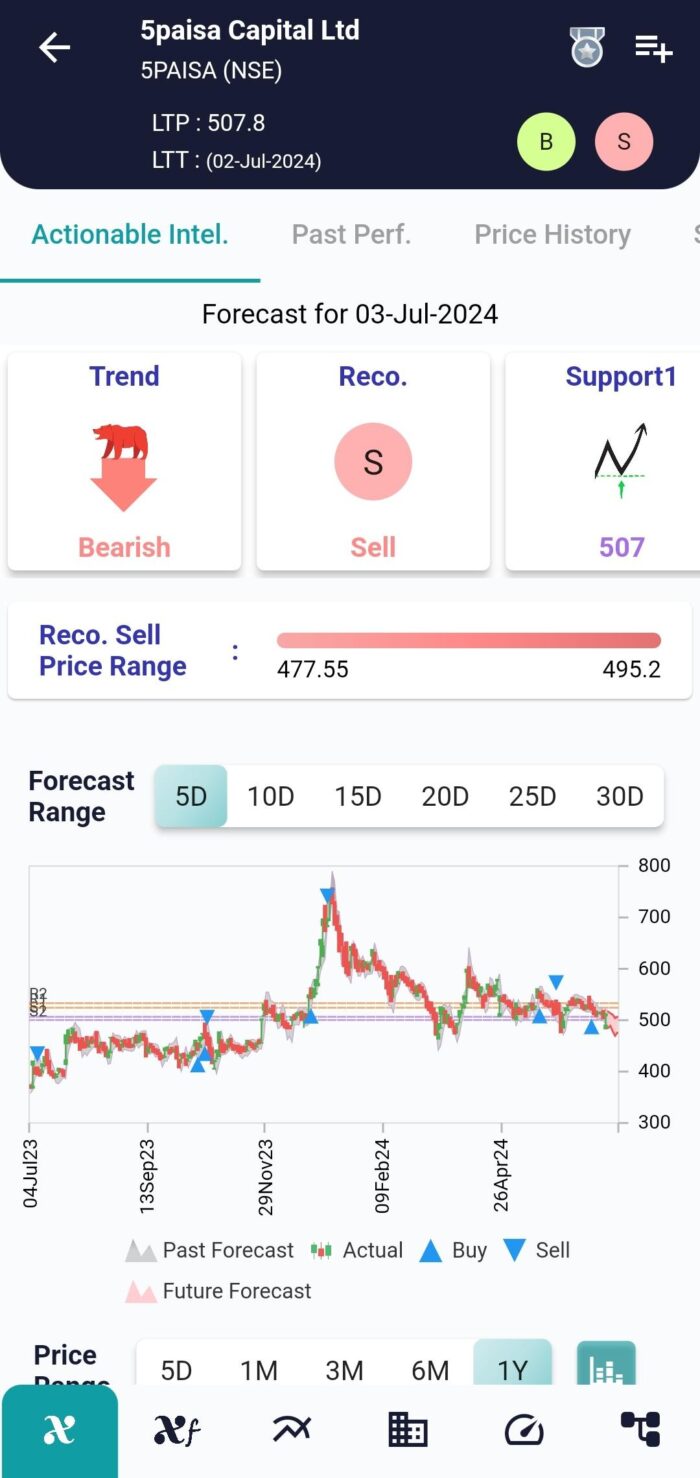
Task: Toggle the pink S (Sell) indicator
Action: click(624, 141)
